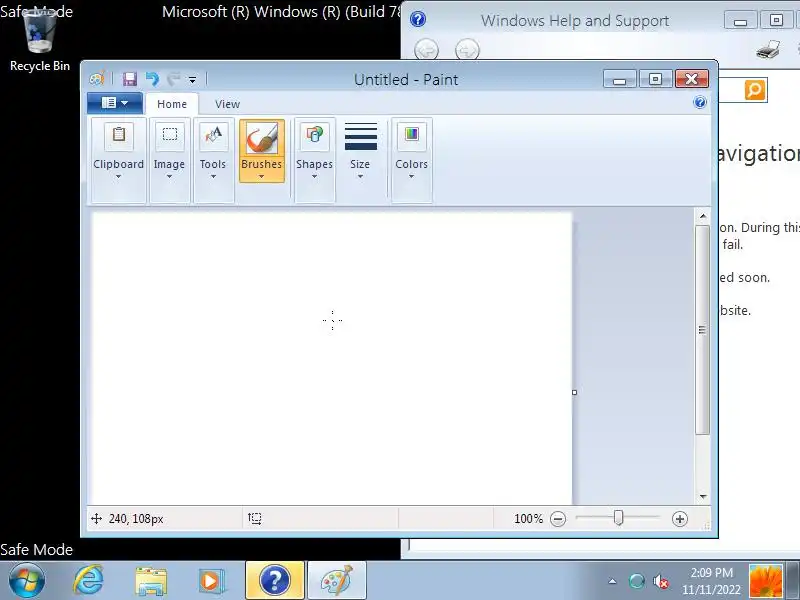Image resolution: width=800 pixels, height=600 pixels.
Task: Expand the Tools group dropdown
Action: [213, 177]
